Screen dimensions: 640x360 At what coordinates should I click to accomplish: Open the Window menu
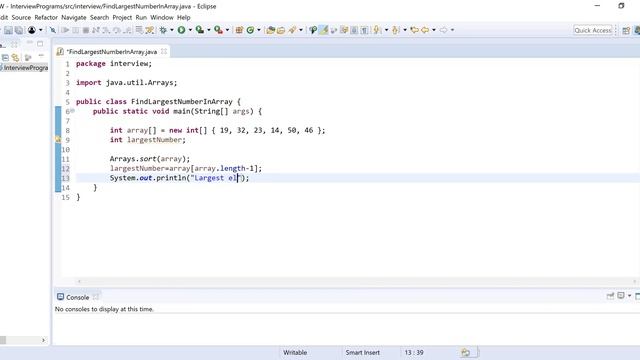162,18
